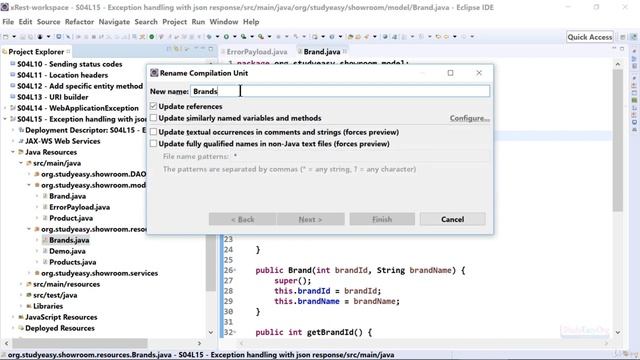
Task: Enable Update similarly named variables and methods
Action: [x=153, y=118]
